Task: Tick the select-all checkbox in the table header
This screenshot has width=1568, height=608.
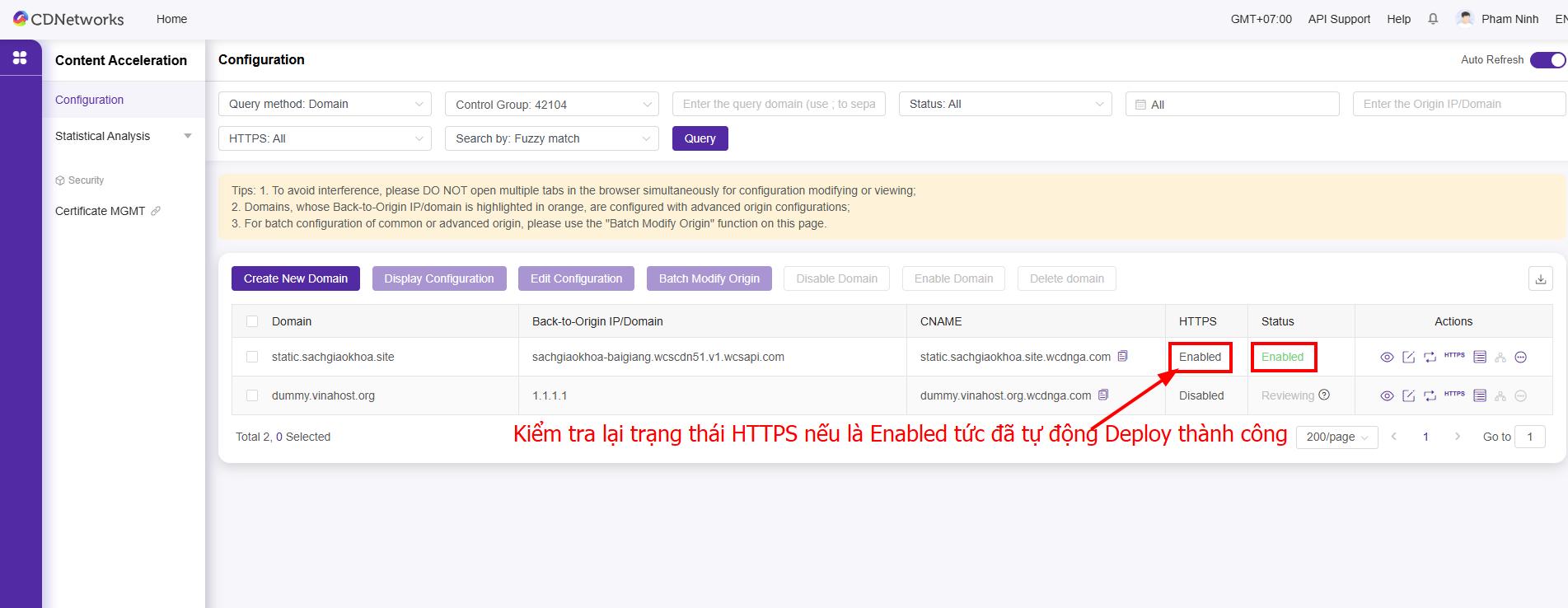Action: point(252,321)
